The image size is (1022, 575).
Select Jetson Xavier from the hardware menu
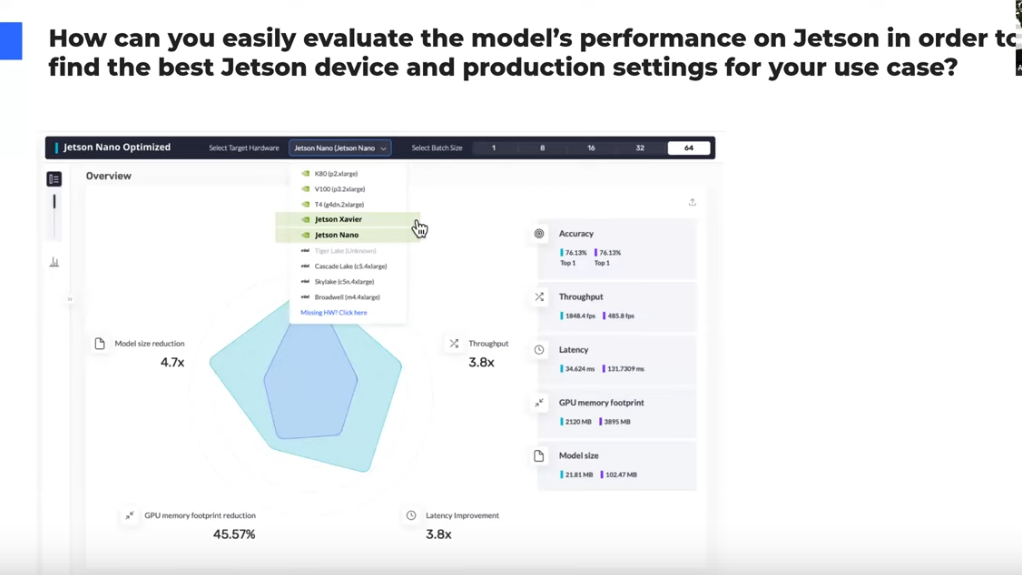(x=338, y=219)
